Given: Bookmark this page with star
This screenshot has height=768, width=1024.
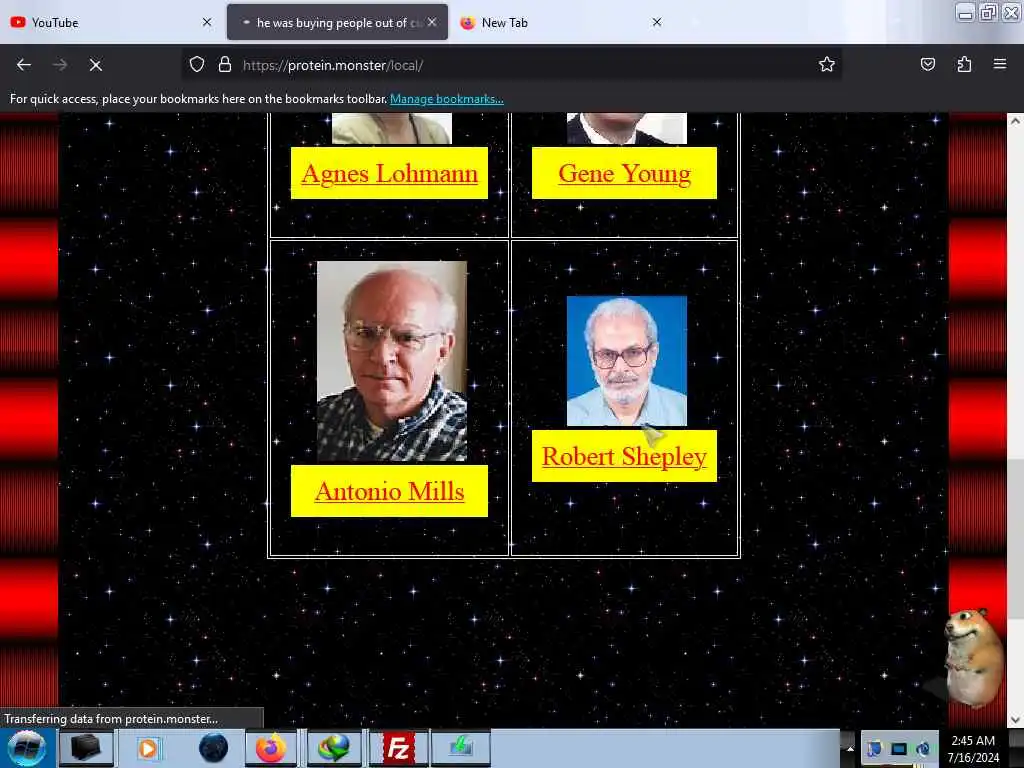Looking at the screenshot, I should pyautogui.click(x=827, y=64).
